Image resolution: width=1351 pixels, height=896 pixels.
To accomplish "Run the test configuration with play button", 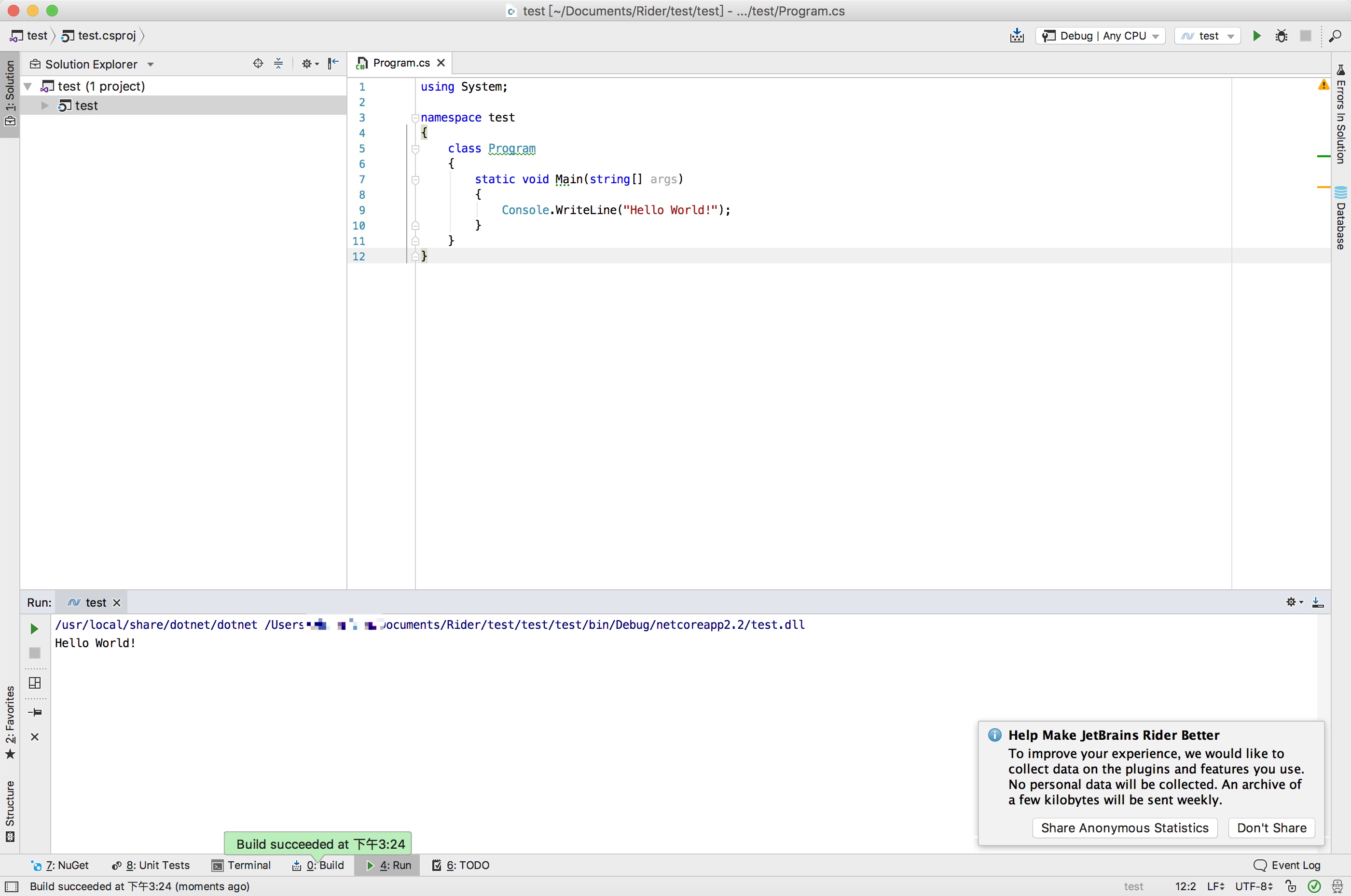I will click(1256, 35).
